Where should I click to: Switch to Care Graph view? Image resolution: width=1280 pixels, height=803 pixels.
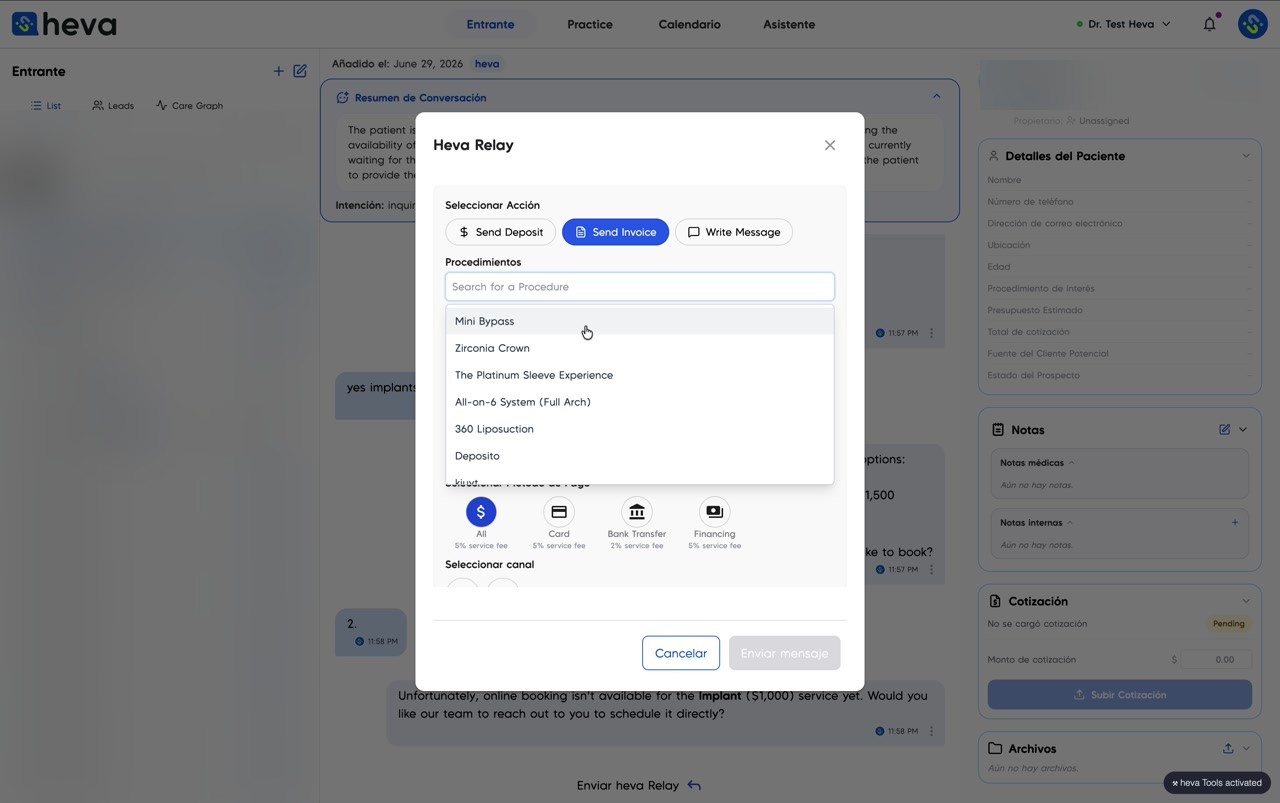[189, 105]
